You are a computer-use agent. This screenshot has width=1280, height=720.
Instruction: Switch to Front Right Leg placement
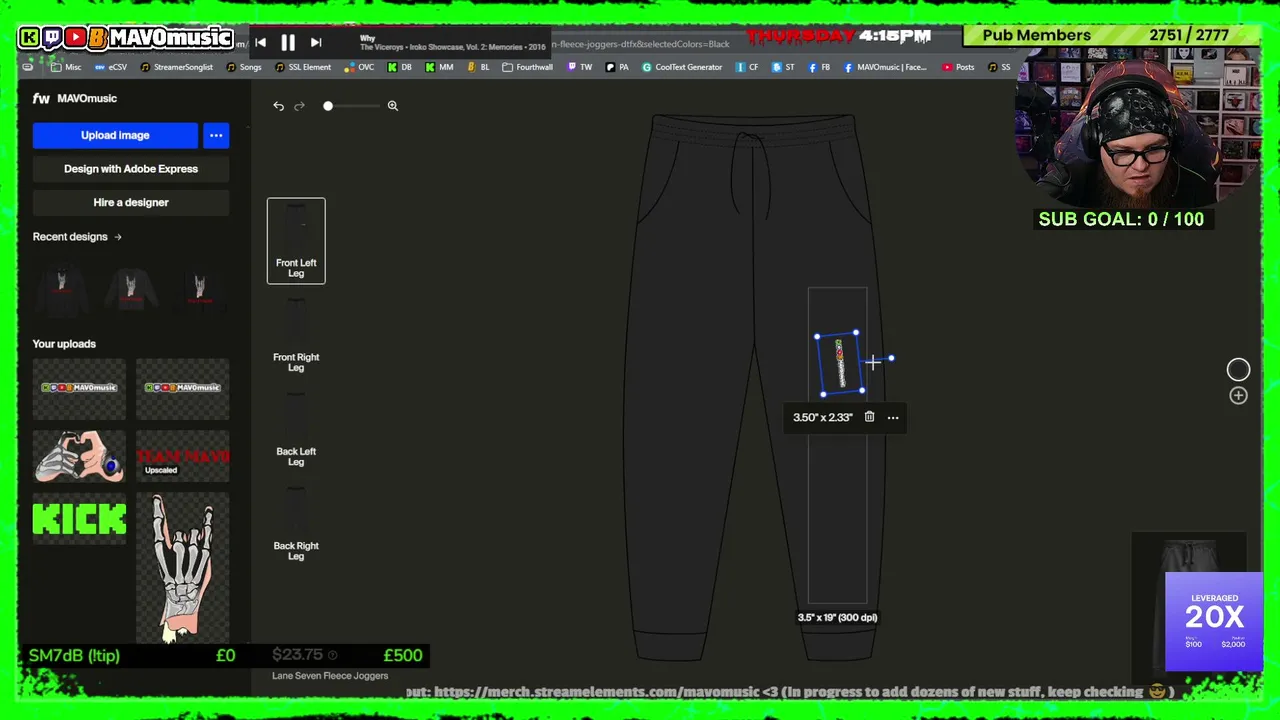(x=296, y=335)
